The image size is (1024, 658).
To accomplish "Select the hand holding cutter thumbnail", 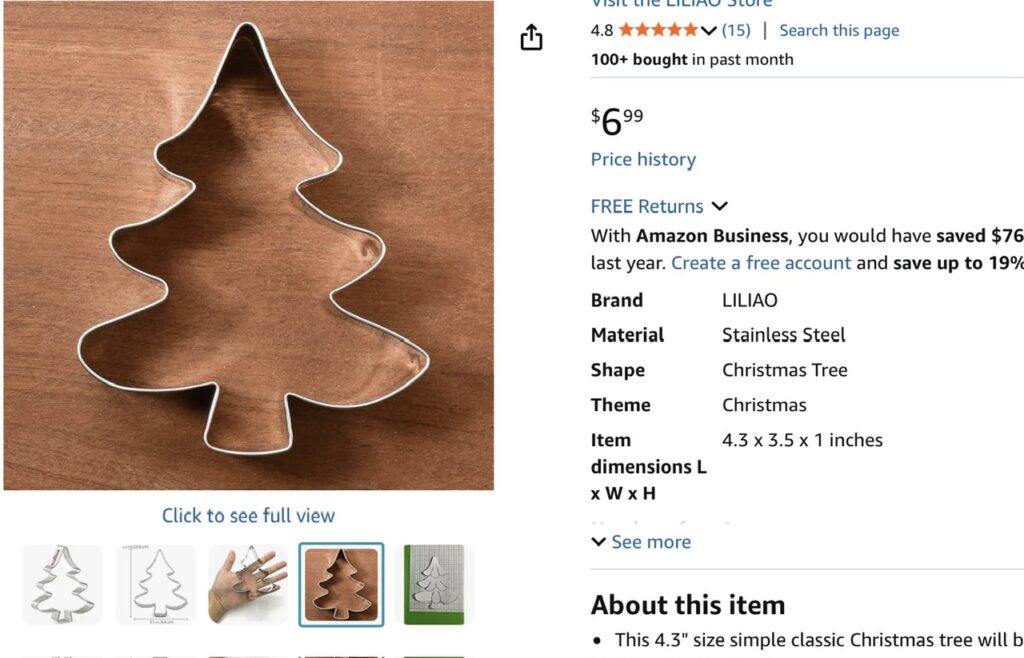I will click(x=248, y=585).
